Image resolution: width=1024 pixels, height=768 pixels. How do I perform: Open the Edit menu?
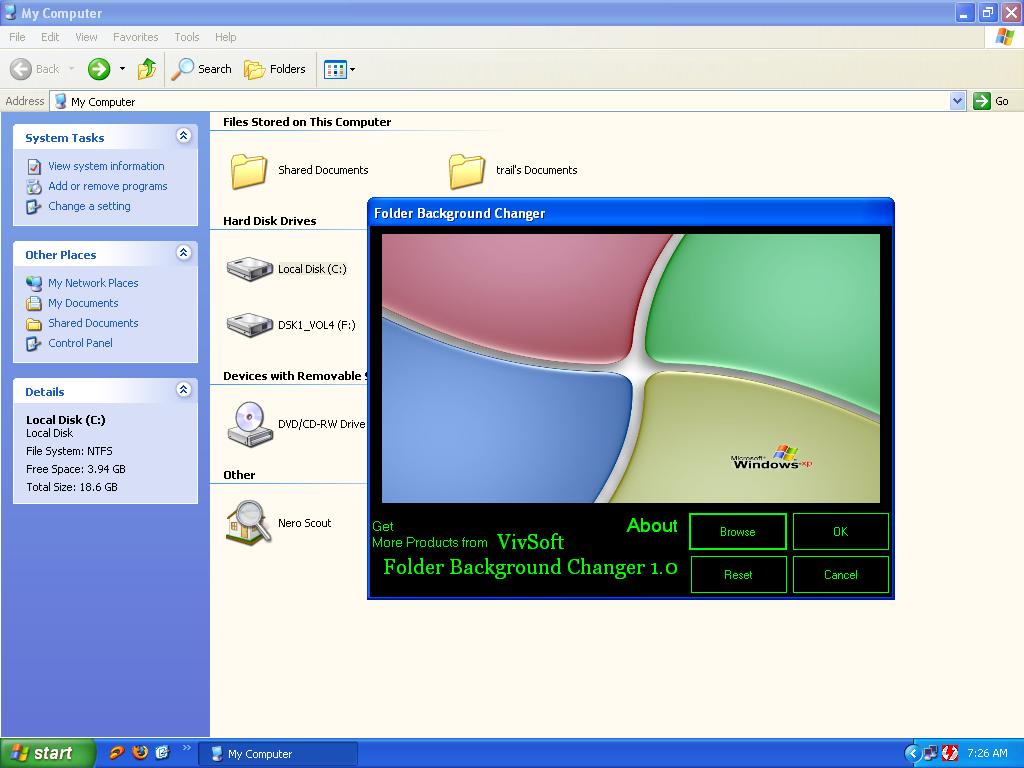50,37
